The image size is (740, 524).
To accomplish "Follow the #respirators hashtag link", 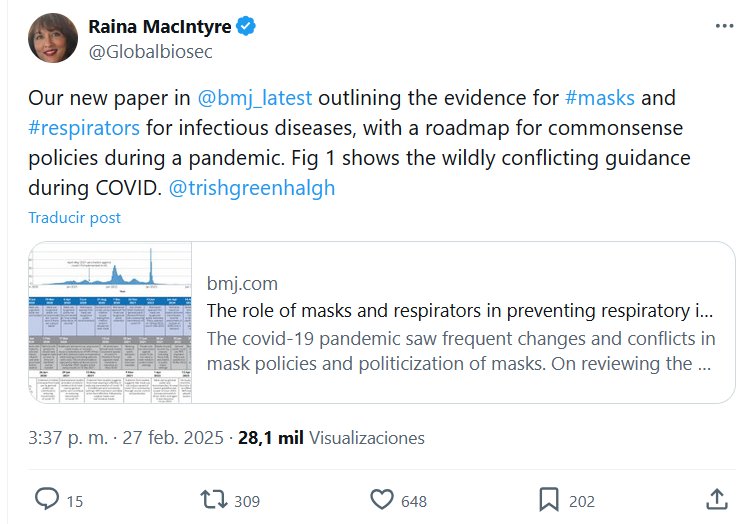I will (x=84, y=128).
